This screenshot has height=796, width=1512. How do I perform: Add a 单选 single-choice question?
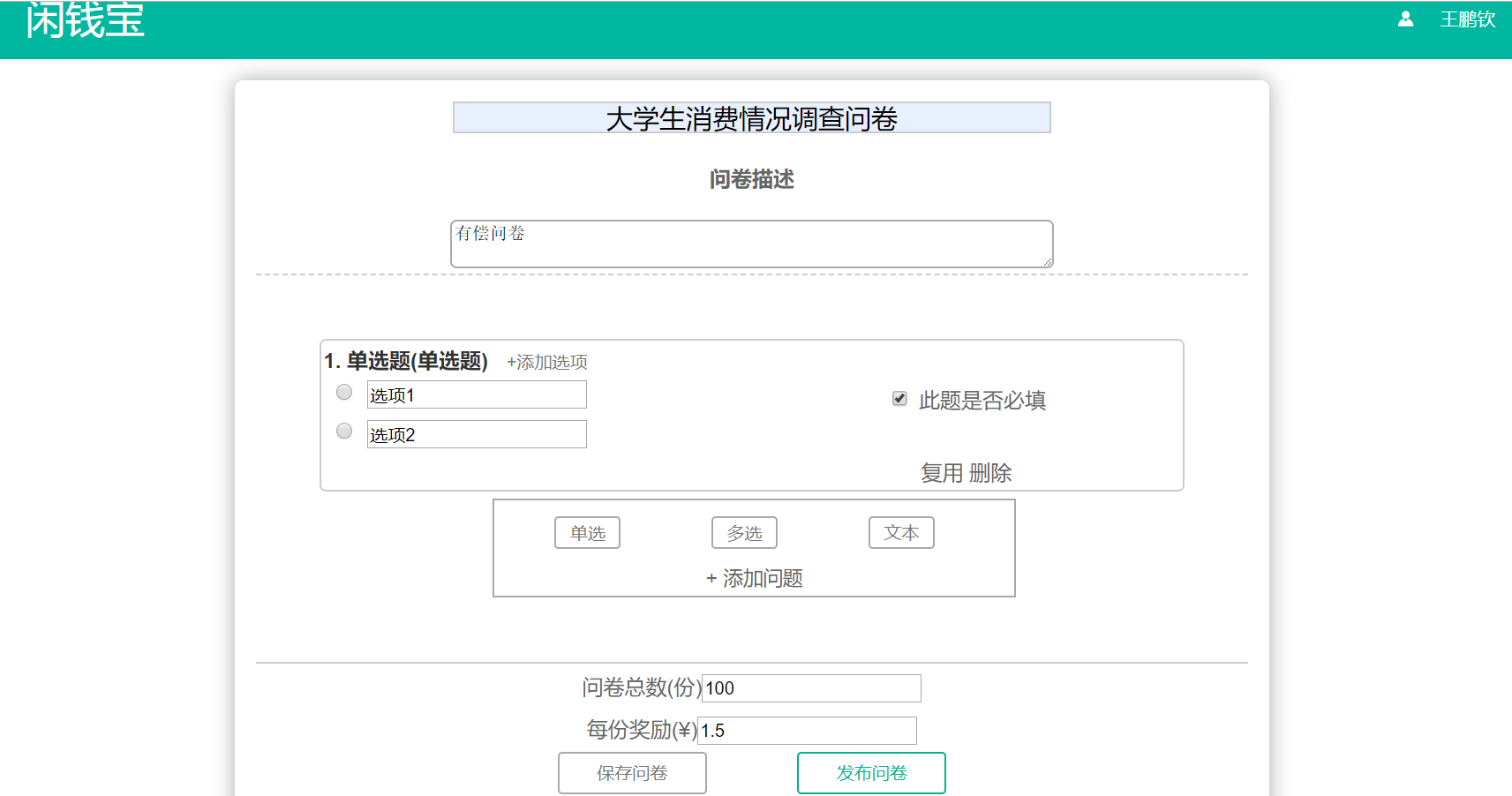[587, 533]
